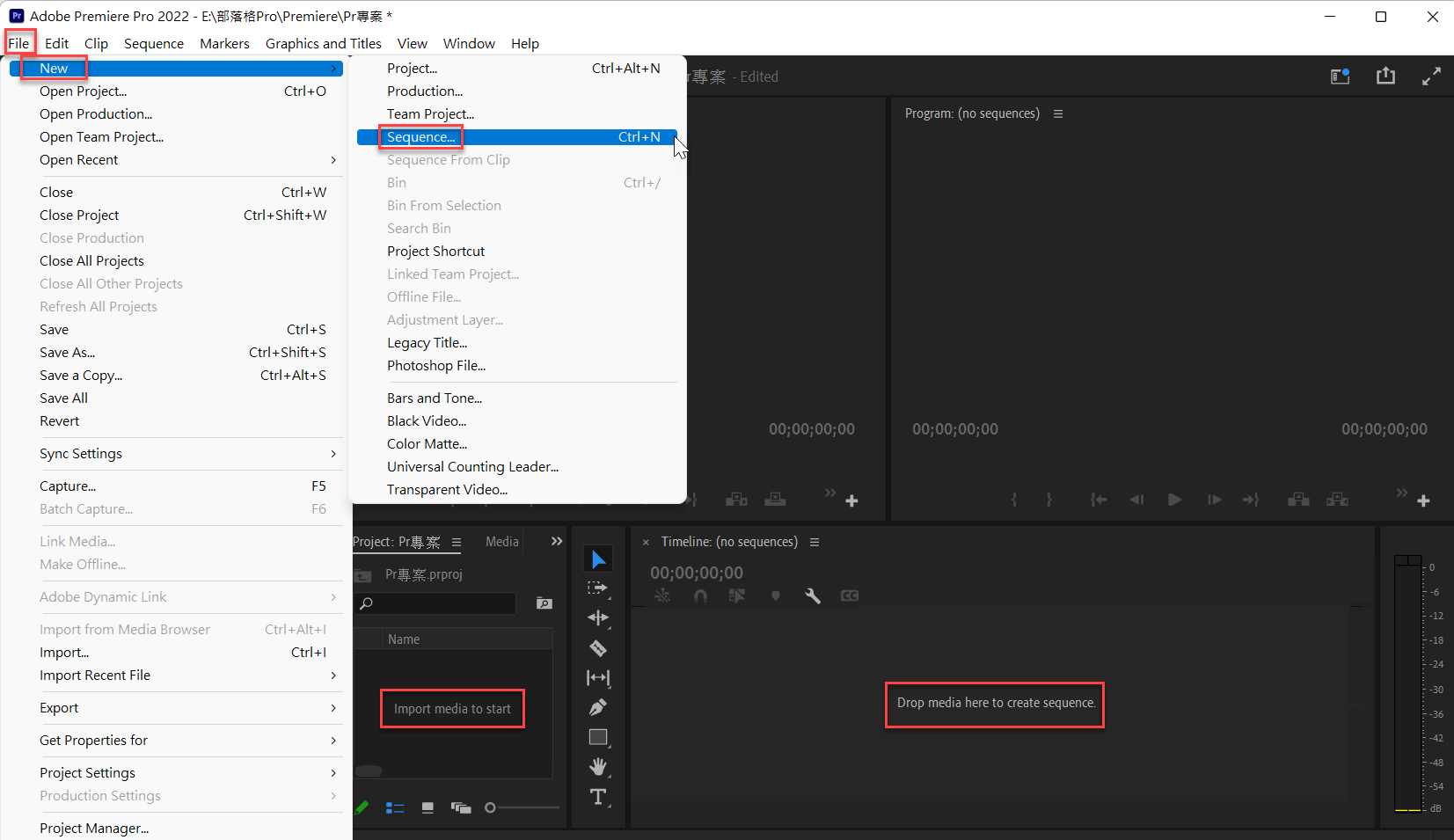Expand the Sync Settings submenu

tap(184, 454)
